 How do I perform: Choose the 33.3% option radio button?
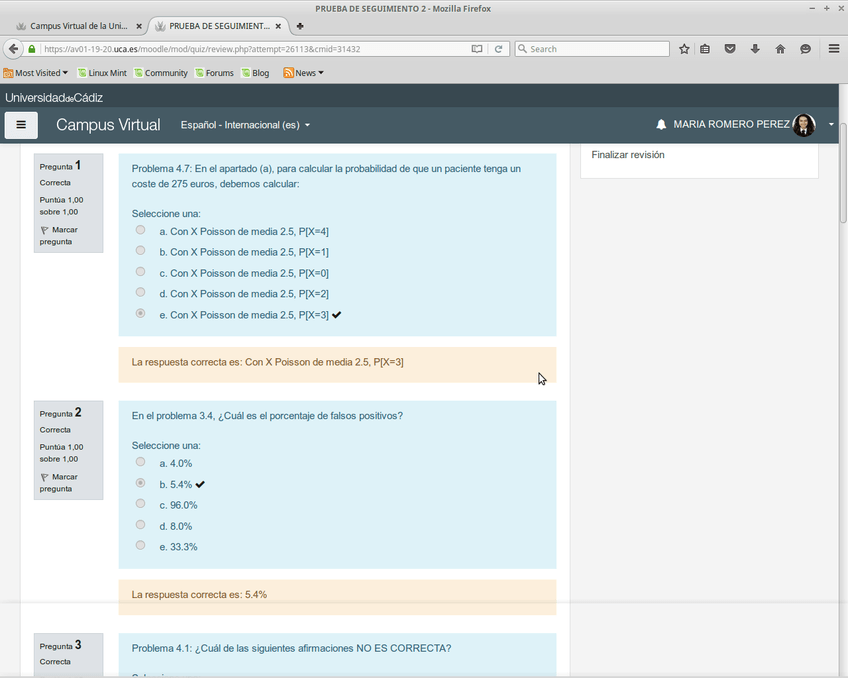[140, 546]
